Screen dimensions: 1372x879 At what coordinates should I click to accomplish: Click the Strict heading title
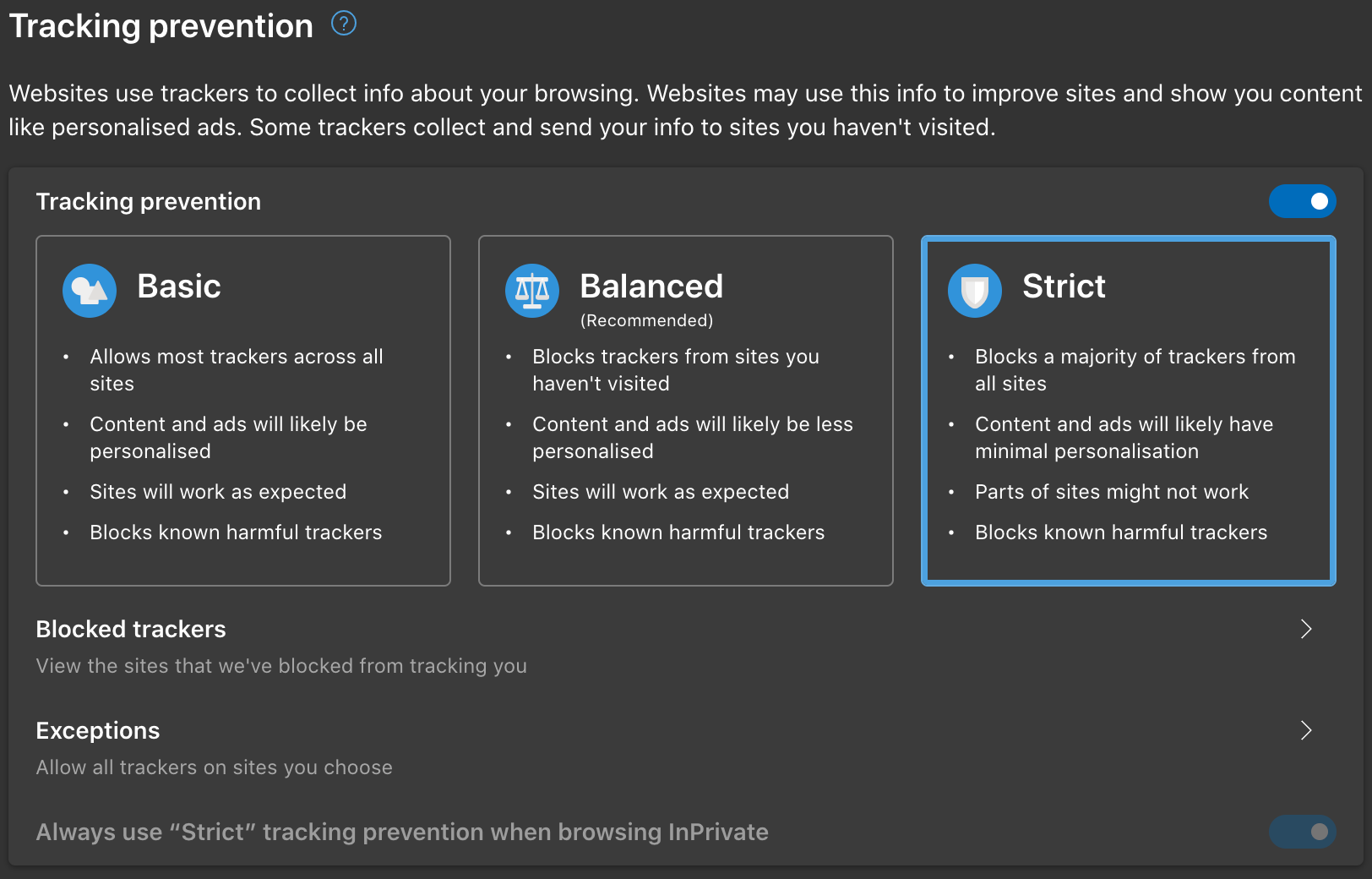(x=1064, y=287)
